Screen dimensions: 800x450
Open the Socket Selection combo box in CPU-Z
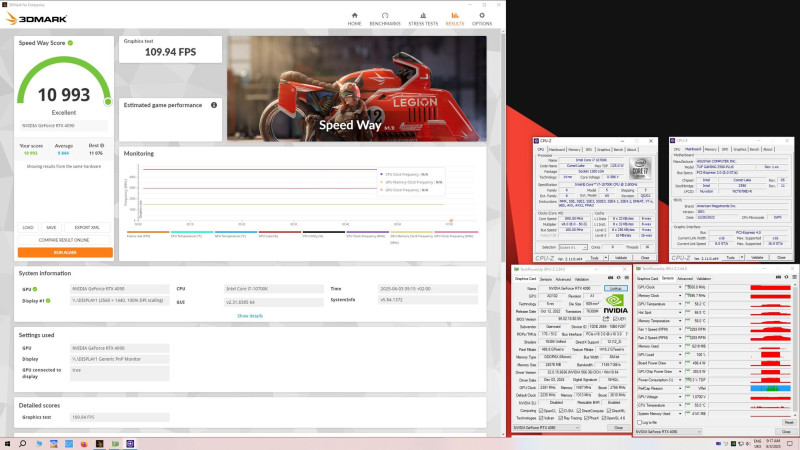point(572,247)
